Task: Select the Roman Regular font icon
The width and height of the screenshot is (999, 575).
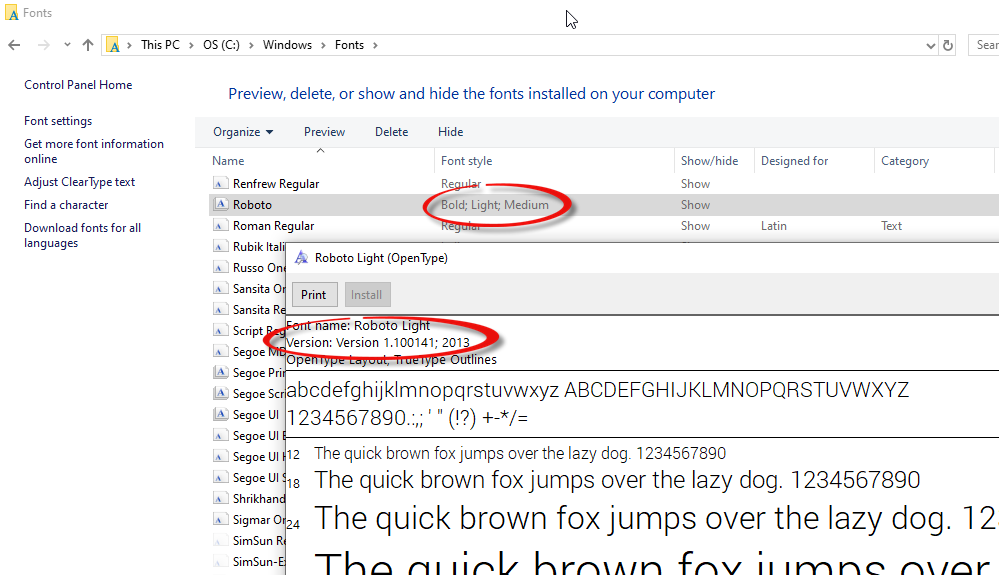Action: (220, 225)
